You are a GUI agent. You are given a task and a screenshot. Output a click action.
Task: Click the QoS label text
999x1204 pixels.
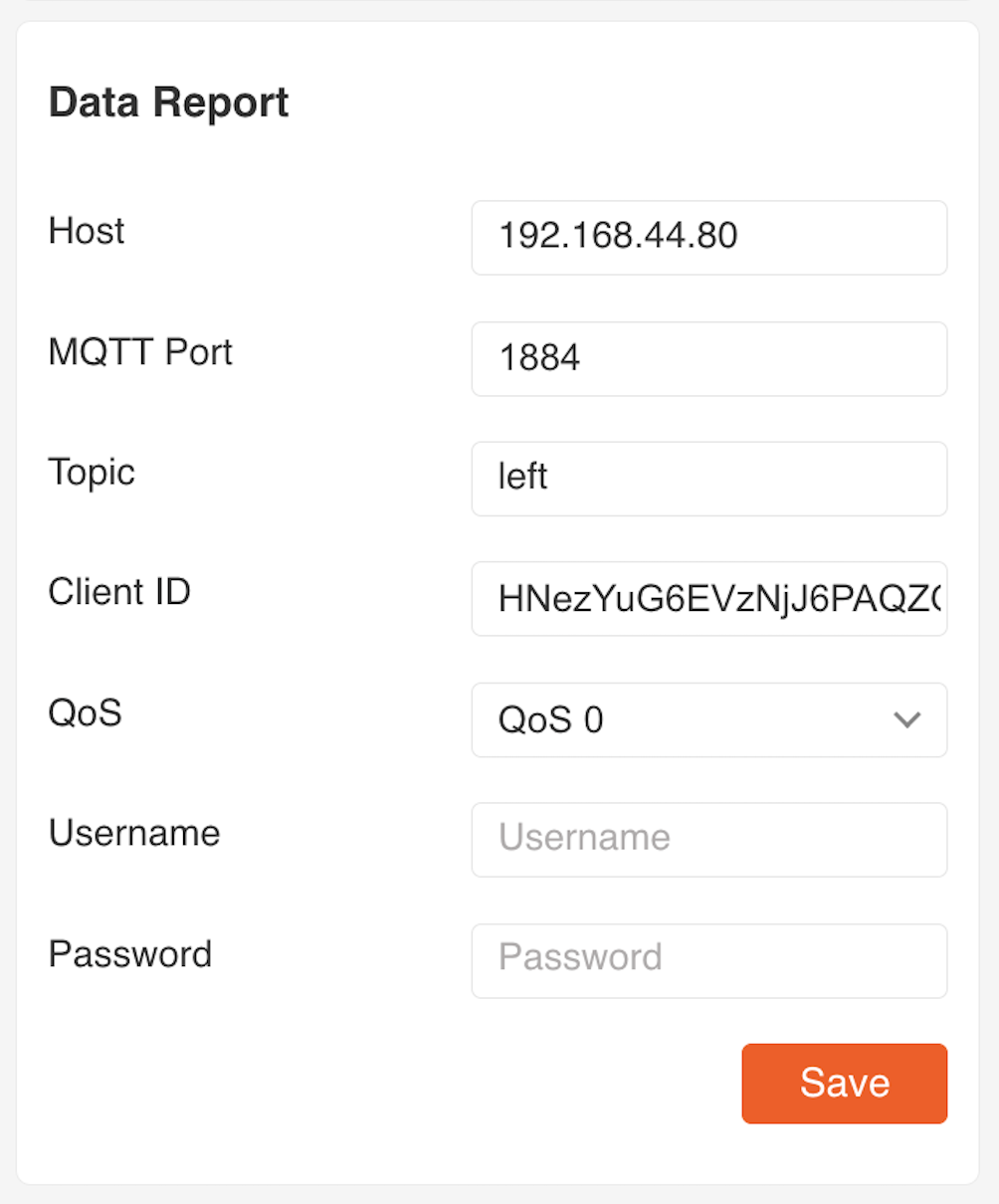coord(84,713)
